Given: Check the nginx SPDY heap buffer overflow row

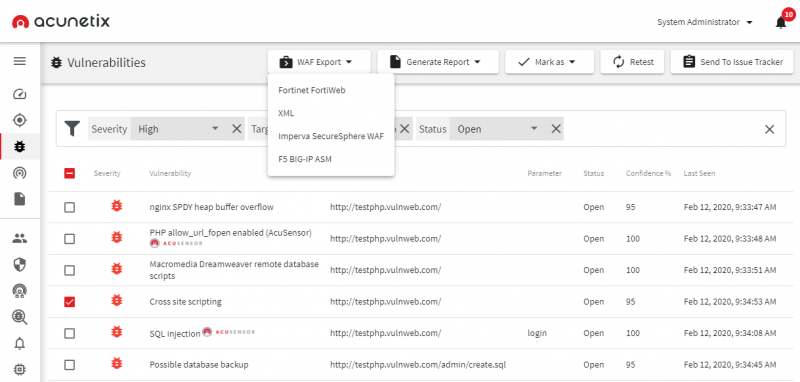Looking at the screenshot, I should (x=69, y=207).
